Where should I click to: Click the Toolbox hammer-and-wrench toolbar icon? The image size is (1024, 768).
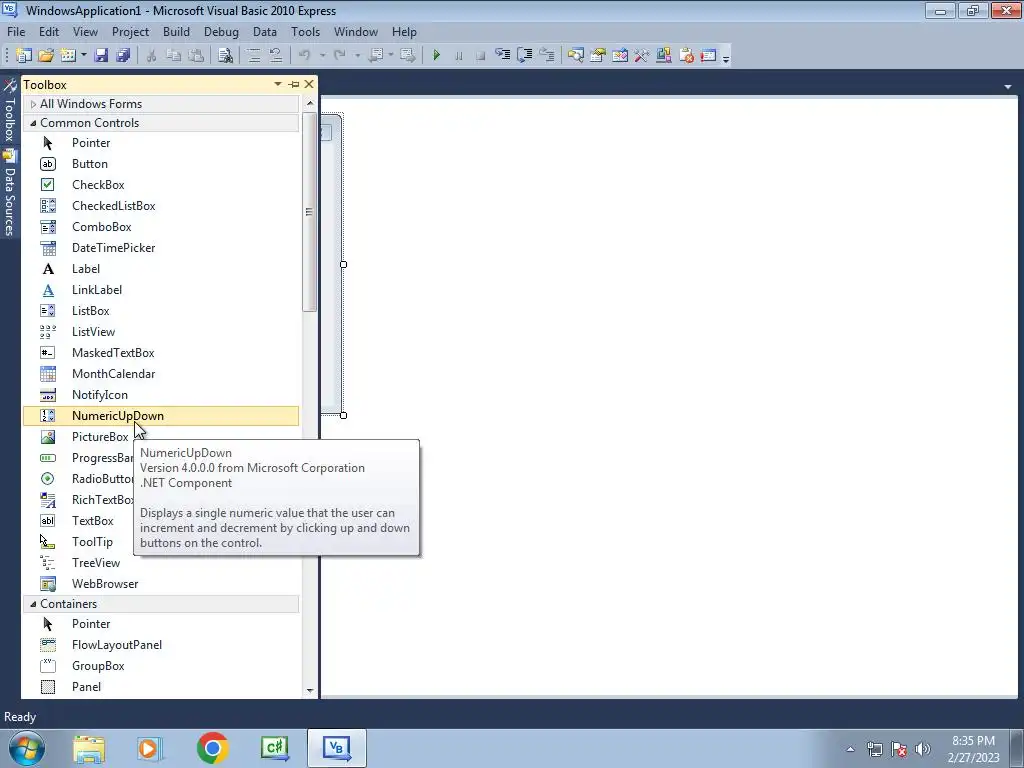(x=641, y=56)
